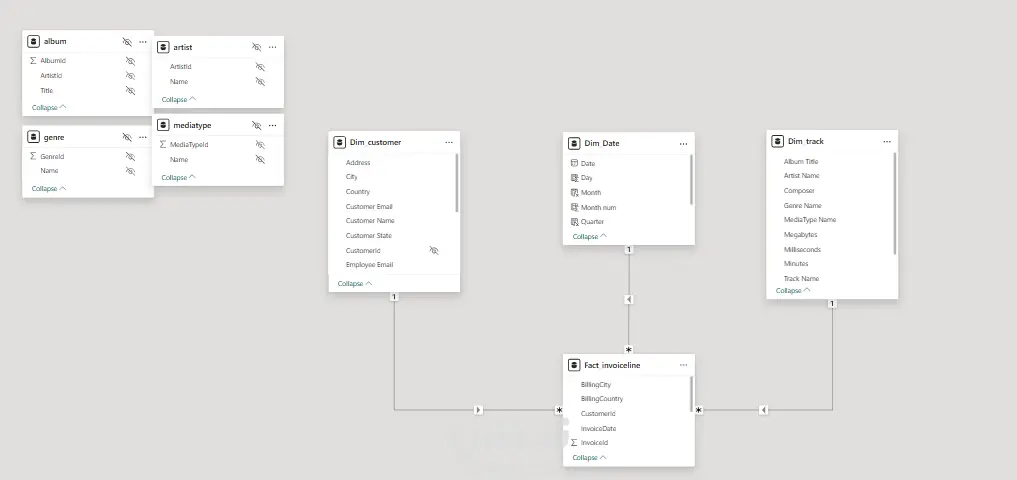Screen dimensions: 1017x480
Task: Open more options for Dim_customer table
Action: coord(449,143)
